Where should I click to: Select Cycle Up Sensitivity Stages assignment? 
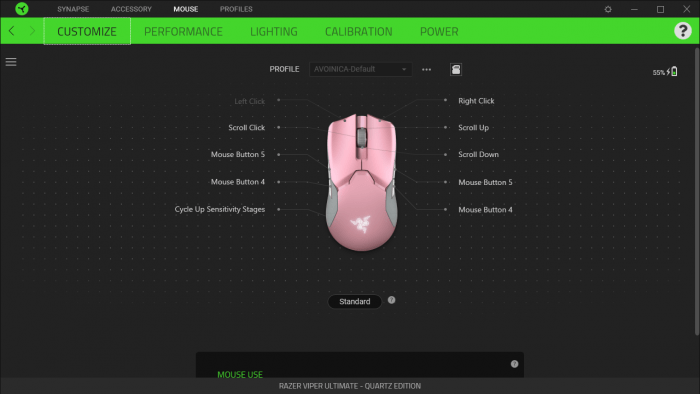(x=220, y=209)
